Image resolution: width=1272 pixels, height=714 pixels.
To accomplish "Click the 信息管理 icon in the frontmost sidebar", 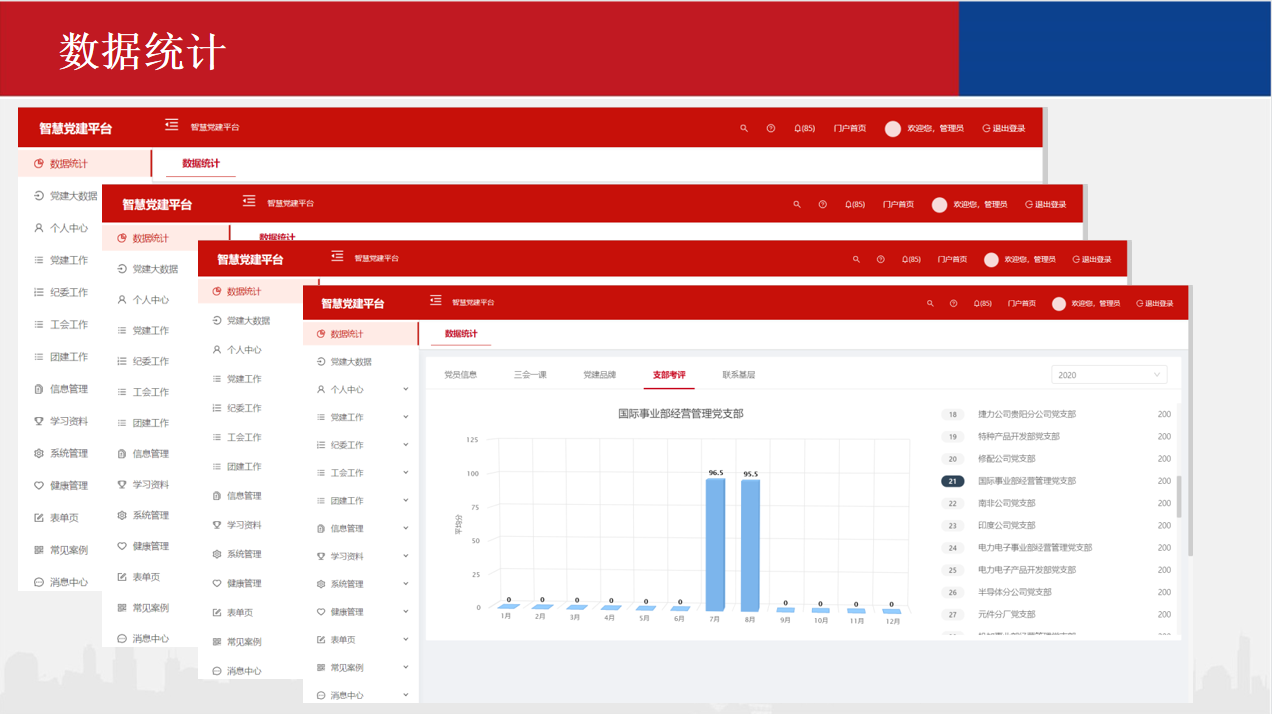I will point(321,528).
